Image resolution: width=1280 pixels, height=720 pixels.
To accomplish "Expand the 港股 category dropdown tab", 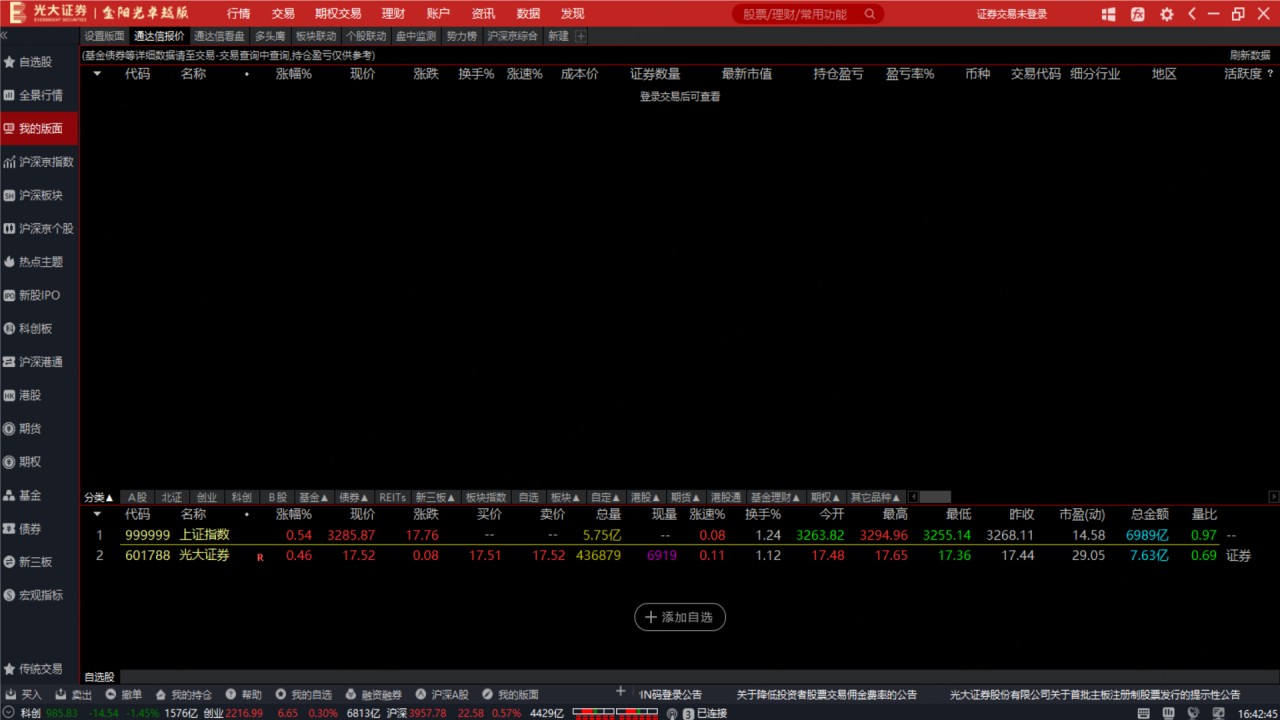I will click(645, 497).
